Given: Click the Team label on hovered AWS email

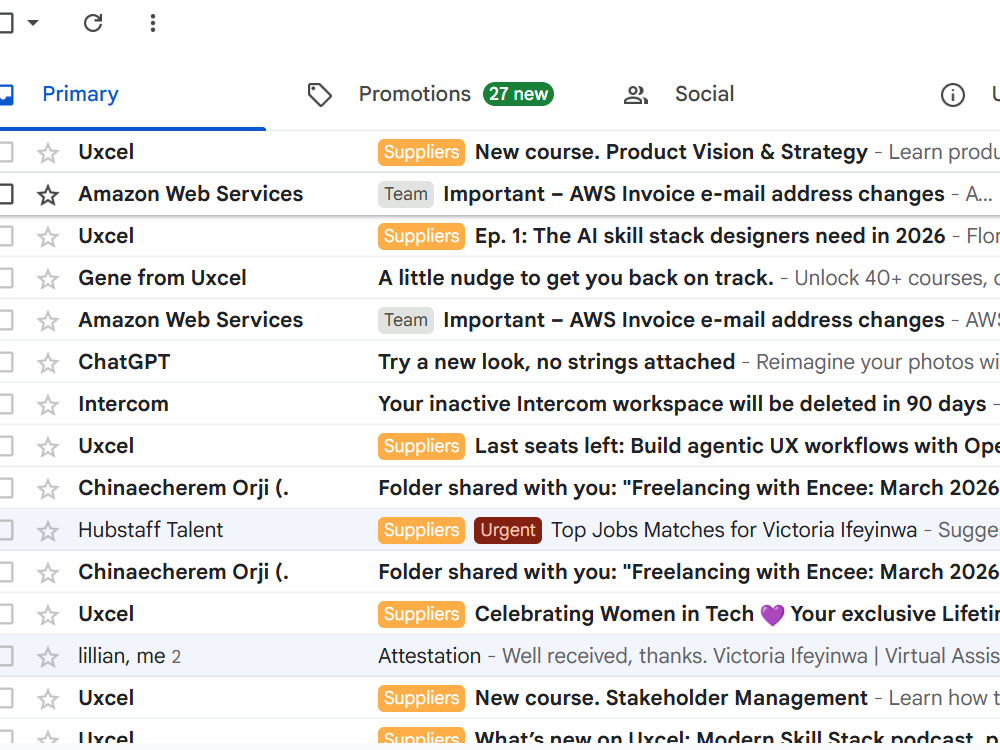Looking at the screenshot, I should [x=406, y=194].
